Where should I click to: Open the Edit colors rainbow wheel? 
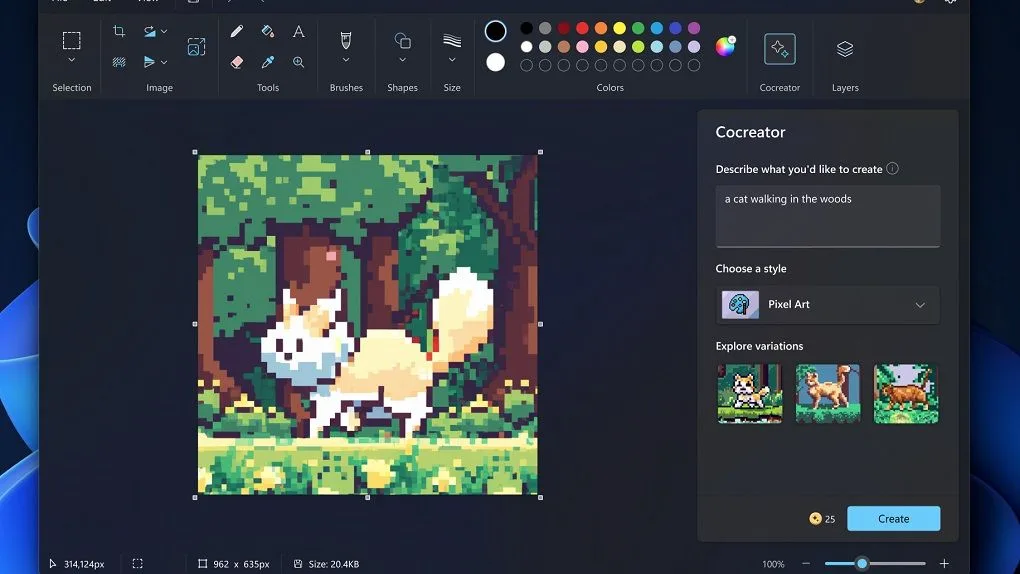[x=725, y=46]
